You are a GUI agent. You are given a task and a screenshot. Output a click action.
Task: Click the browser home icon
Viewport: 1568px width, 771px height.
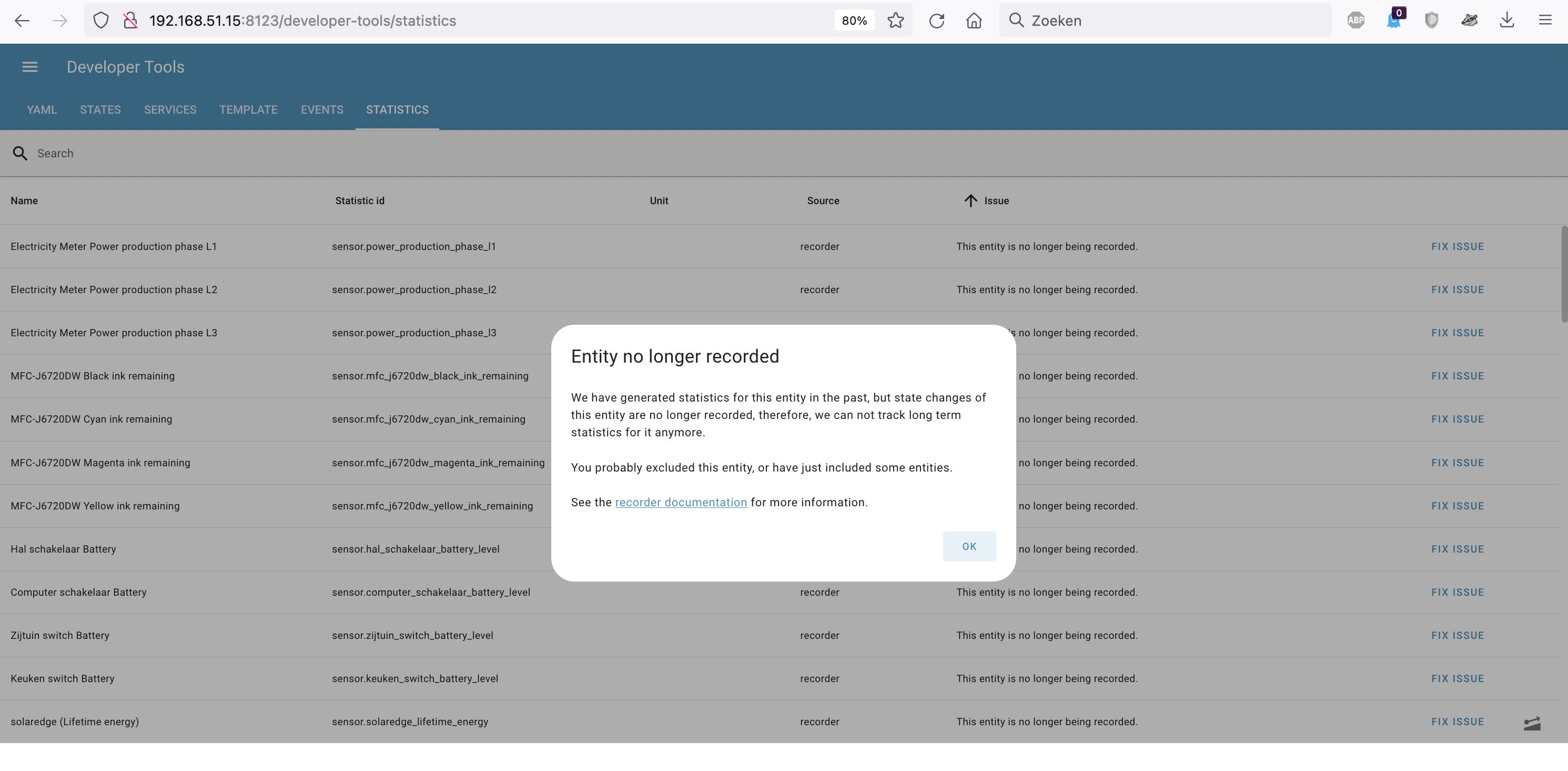coord(974,20)
